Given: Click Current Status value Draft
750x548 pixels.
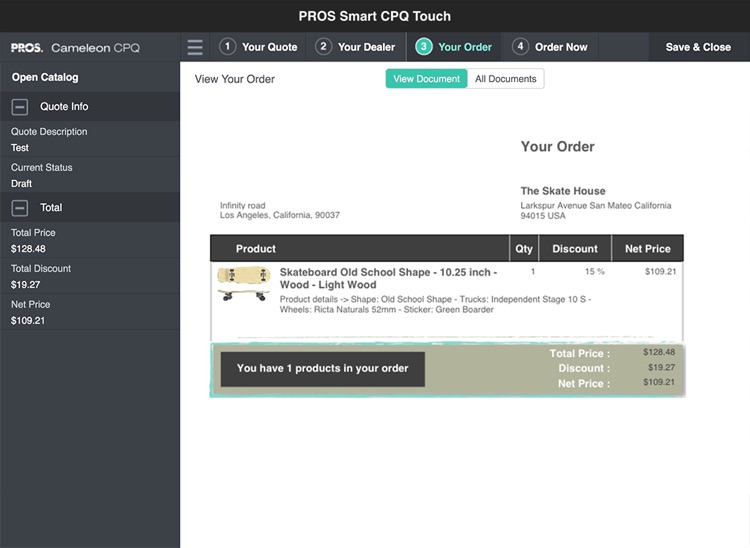Looking at the screenshot, I should point(22,184).
